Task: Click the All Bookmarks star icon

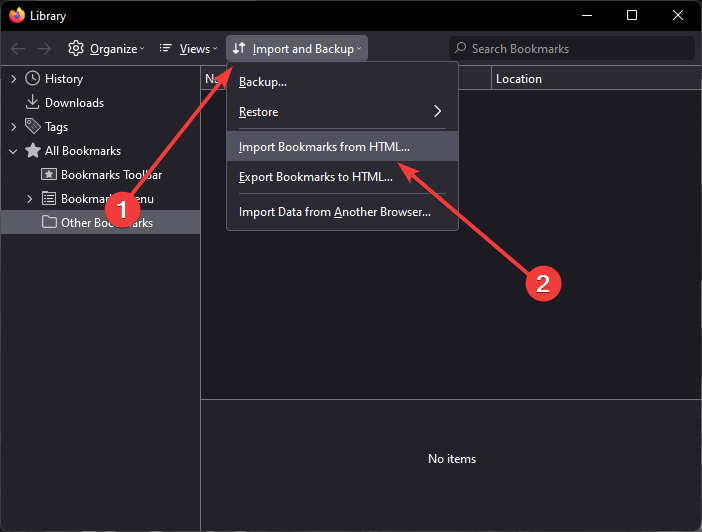Action: coord(33,151)
